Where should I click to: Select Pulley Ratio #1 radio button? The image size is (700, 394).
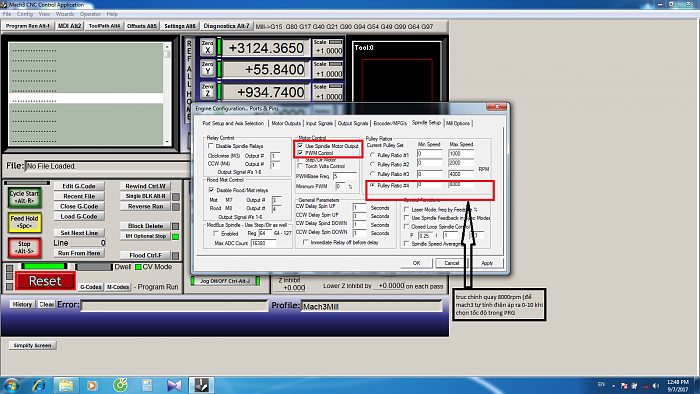point(372,155)
